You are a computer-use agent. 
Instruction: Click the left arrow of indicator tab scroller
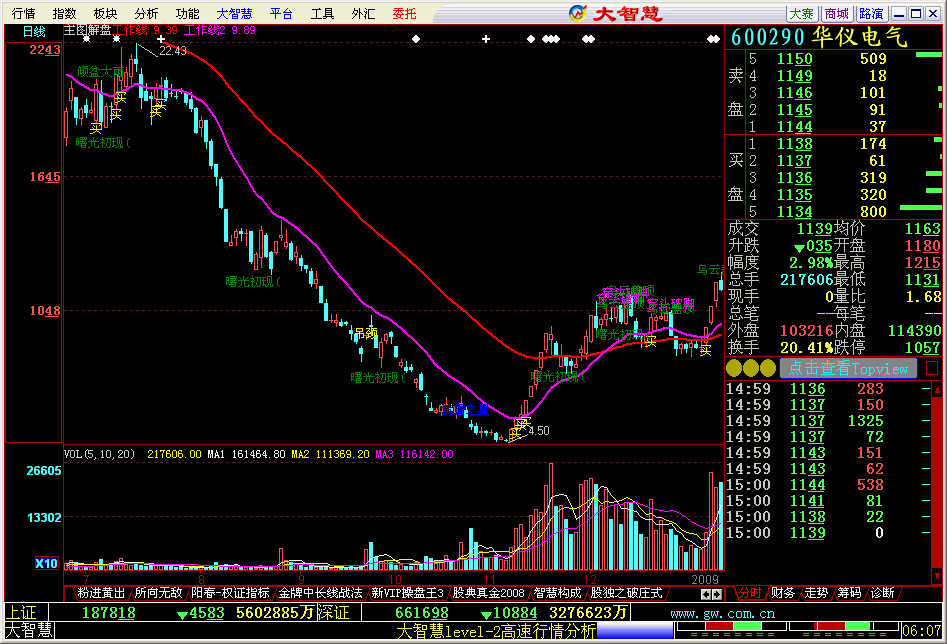click(705, 594)
